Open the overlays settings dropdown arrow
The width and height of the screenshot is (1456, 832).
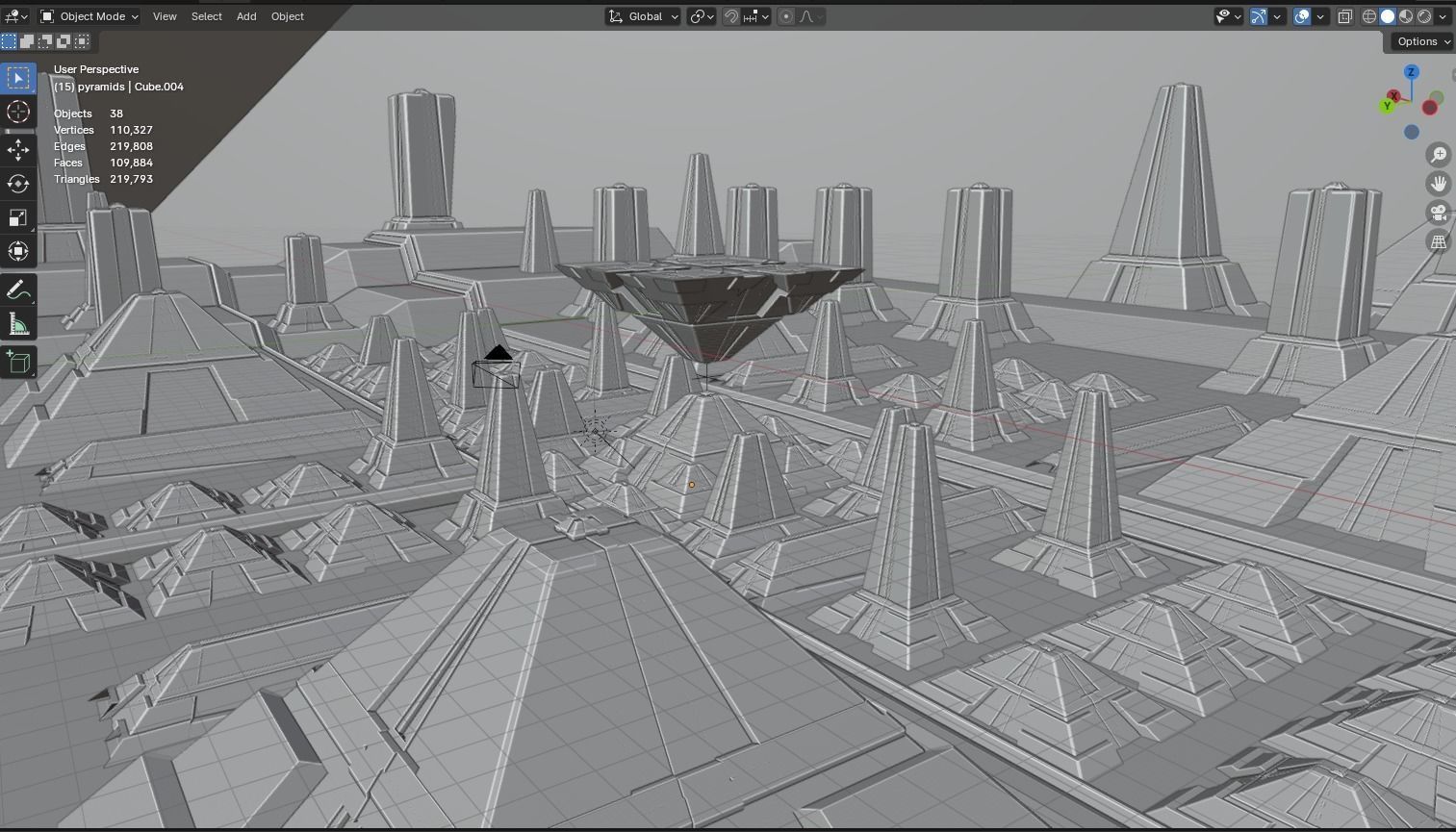coord(1320,16)
